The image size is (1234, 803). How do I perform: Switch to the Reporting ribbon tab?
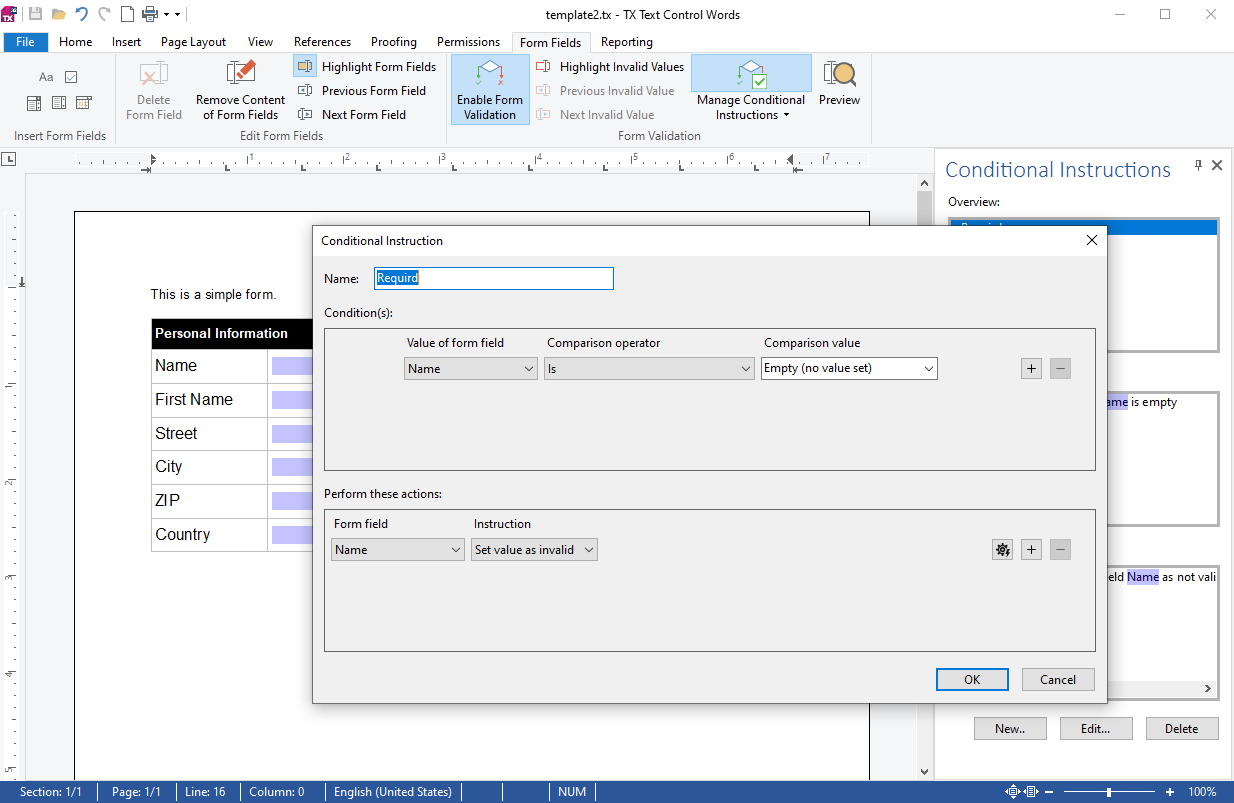tap(627, 42)
